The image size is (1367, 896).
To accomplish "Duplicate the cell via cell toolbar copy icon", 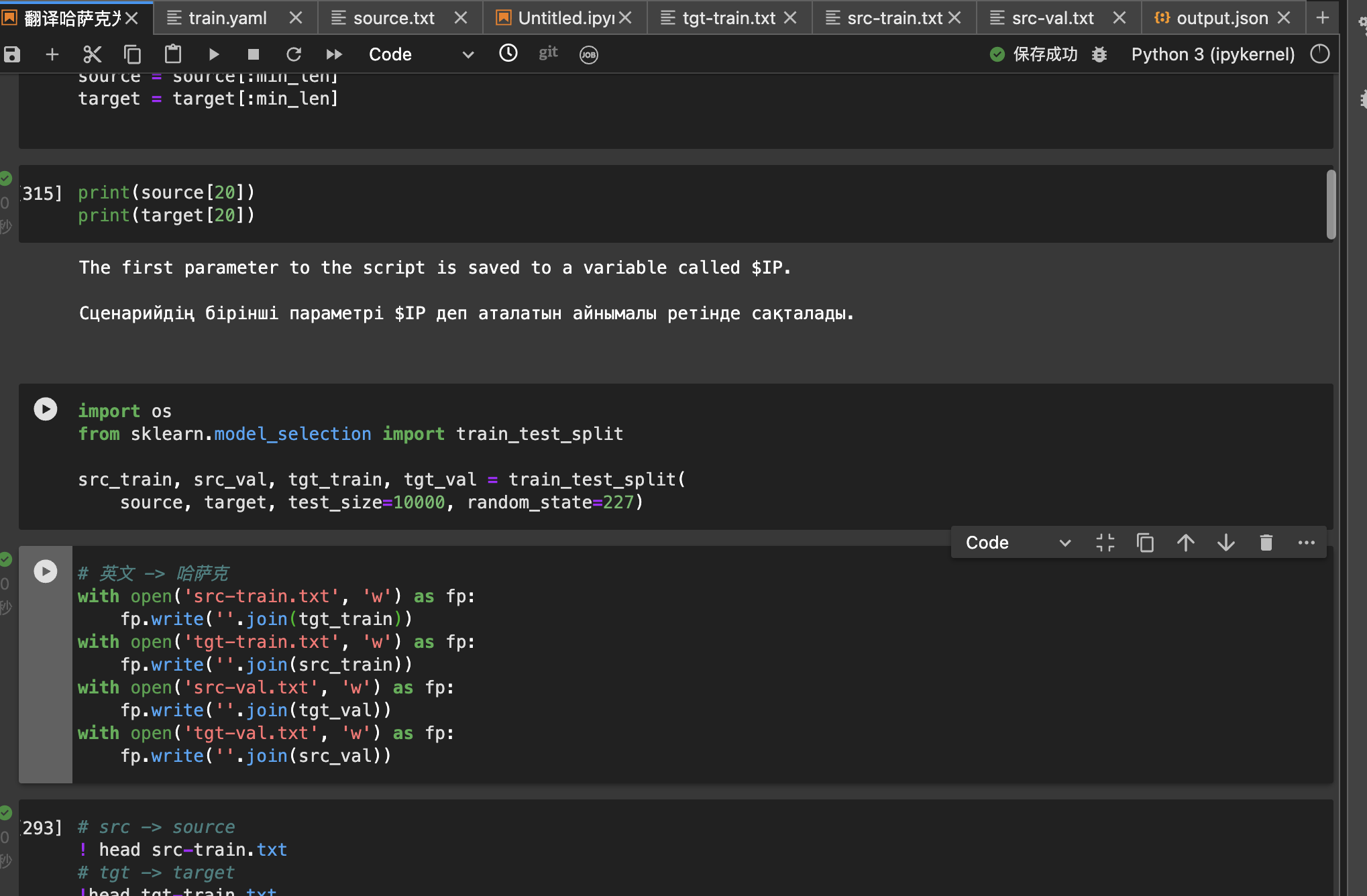I will pyautogui.click(x=1146, y=543).
